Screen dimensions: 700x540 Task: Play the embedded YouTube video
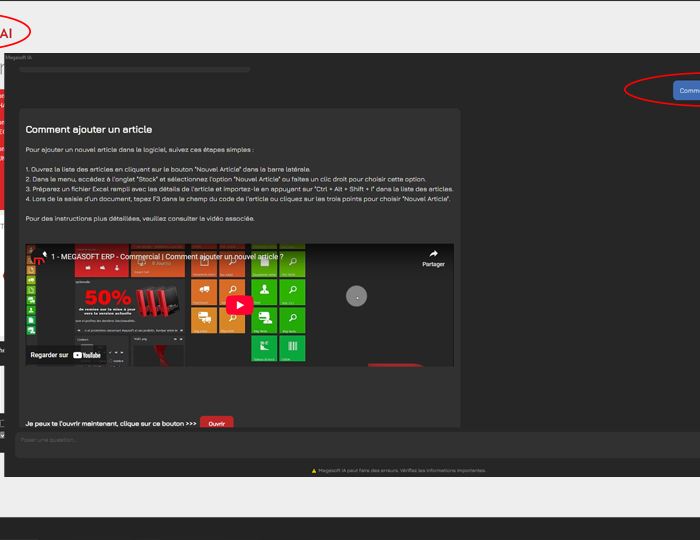click(x=240, y=305)
